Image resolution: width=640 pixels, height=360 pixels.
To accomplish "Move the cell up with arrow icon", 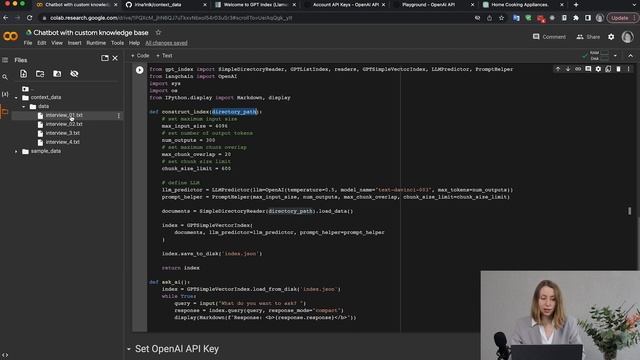I will tap(558, 69).
